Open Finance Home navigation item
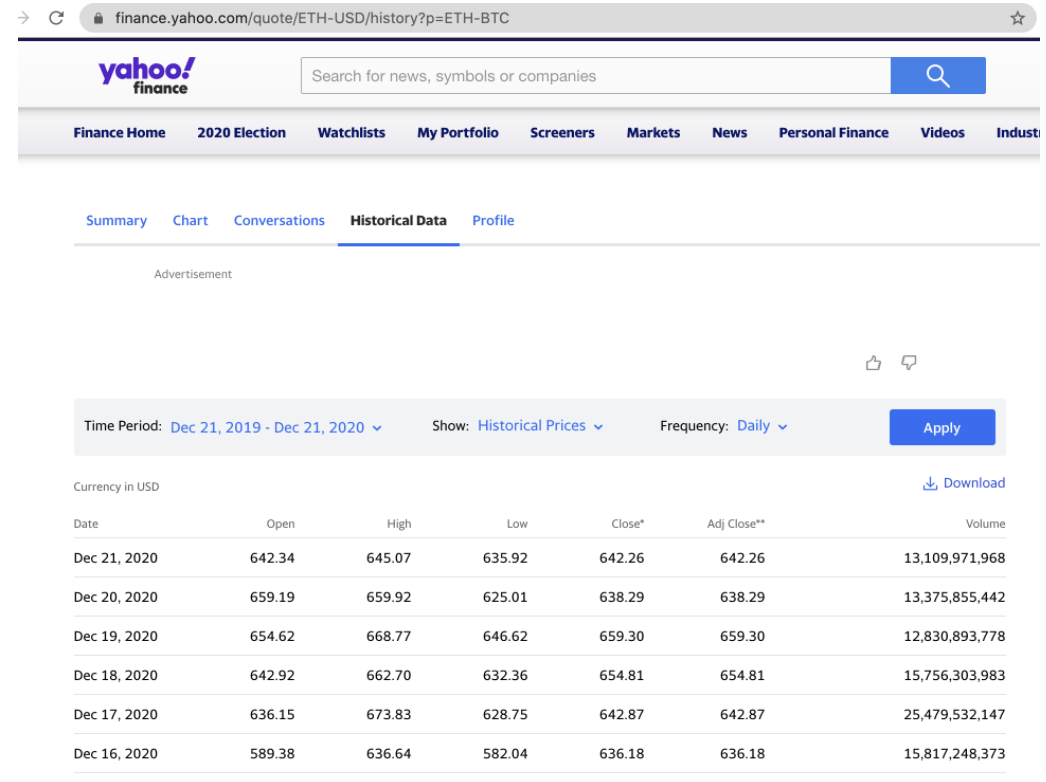Viewport: 1046px width, 782px height. [119, 133]
